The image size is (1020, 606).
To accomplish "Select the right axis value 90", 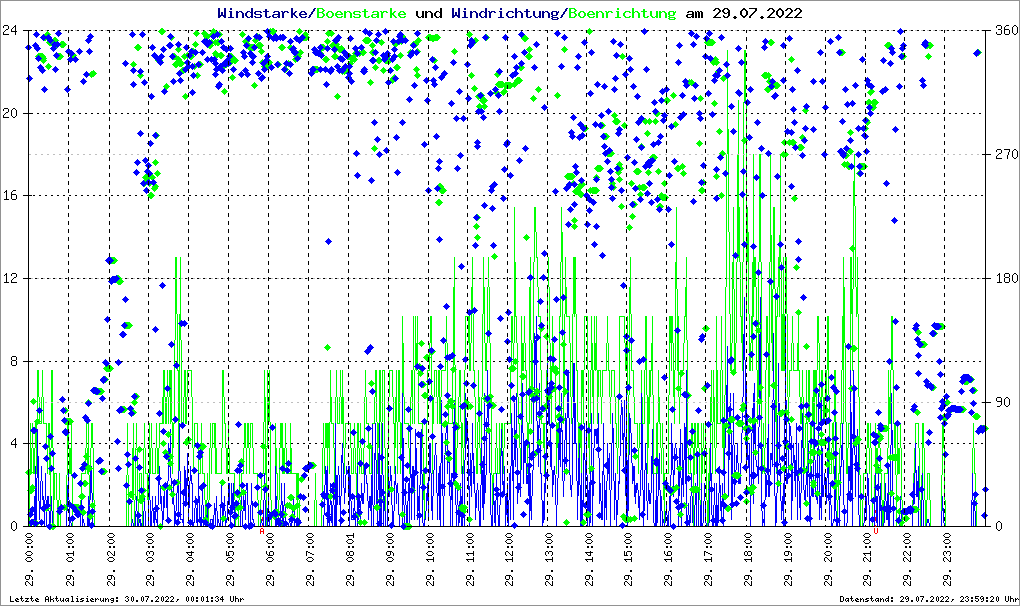I will [1001, 402].
